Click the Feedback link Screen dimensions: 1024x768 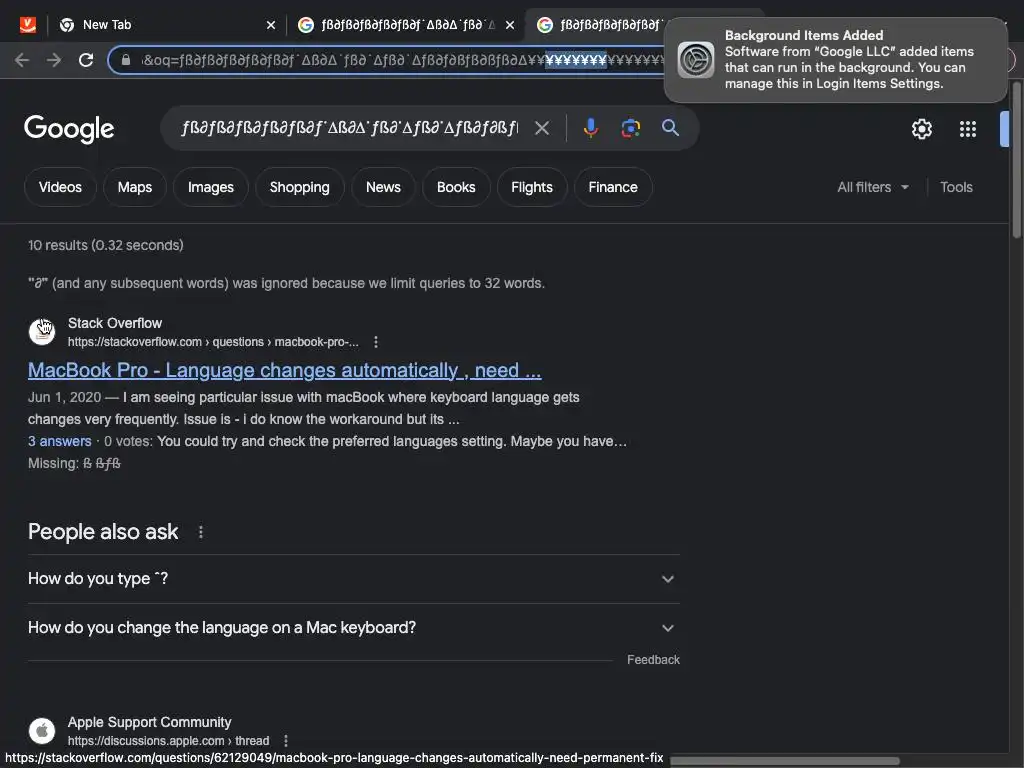653,660
